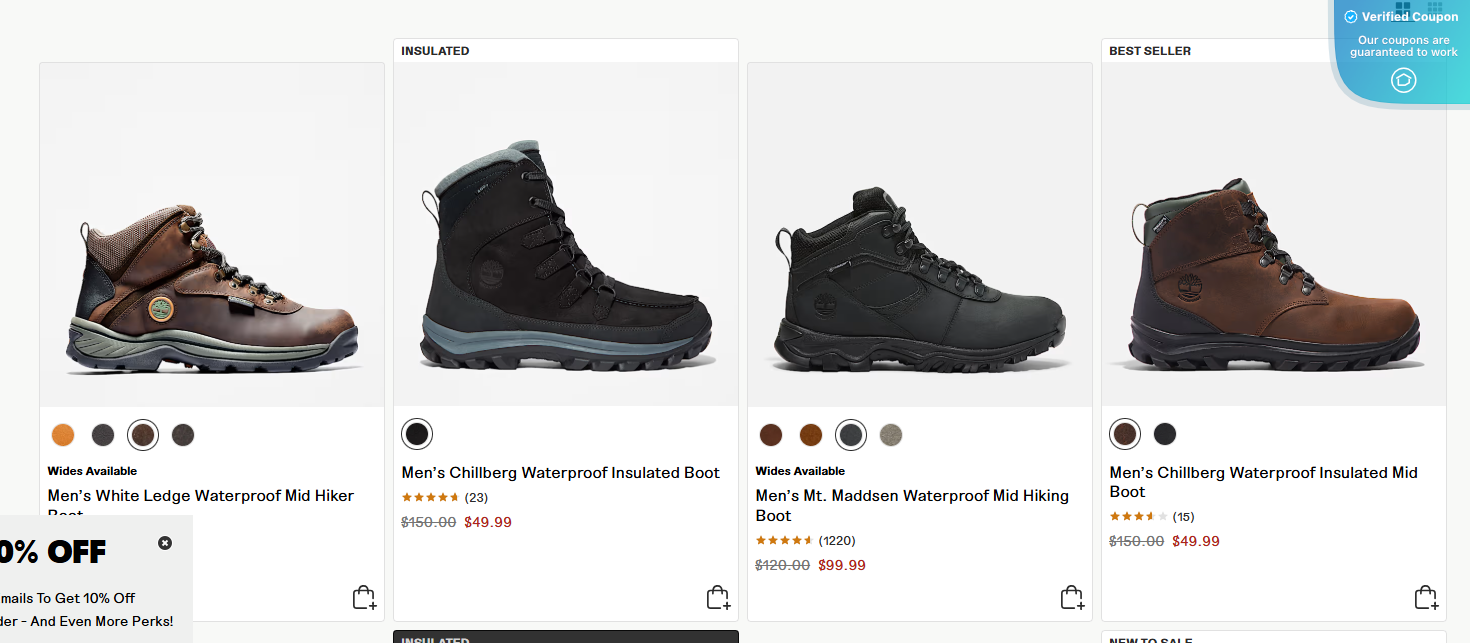The height and width of the screenshot is (643, 1470).
Task: Click the Verified Coupon checkmark icon
Action: (1350, 16)
